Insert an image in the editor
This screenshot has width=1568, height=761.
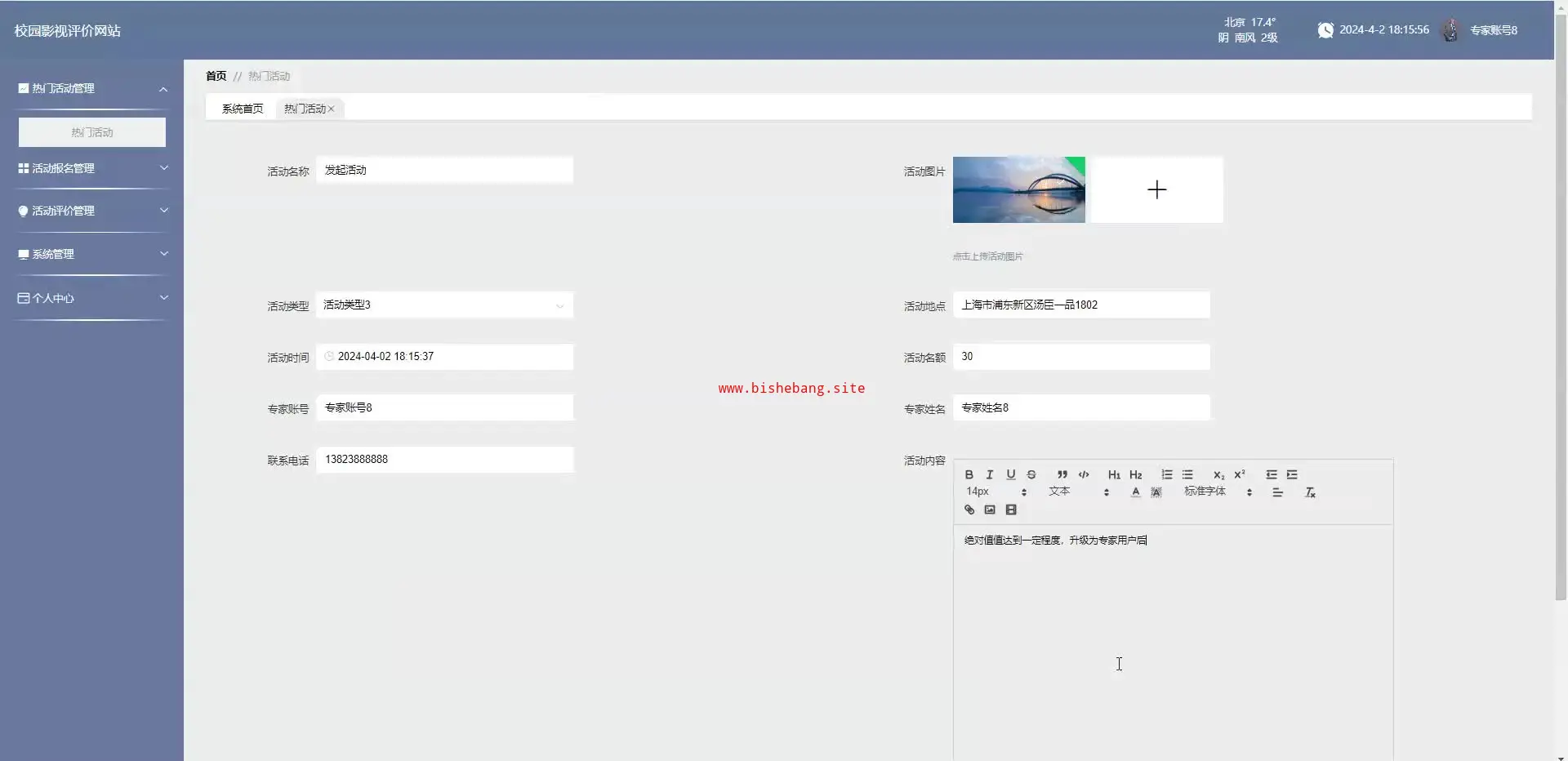[990, 510]
